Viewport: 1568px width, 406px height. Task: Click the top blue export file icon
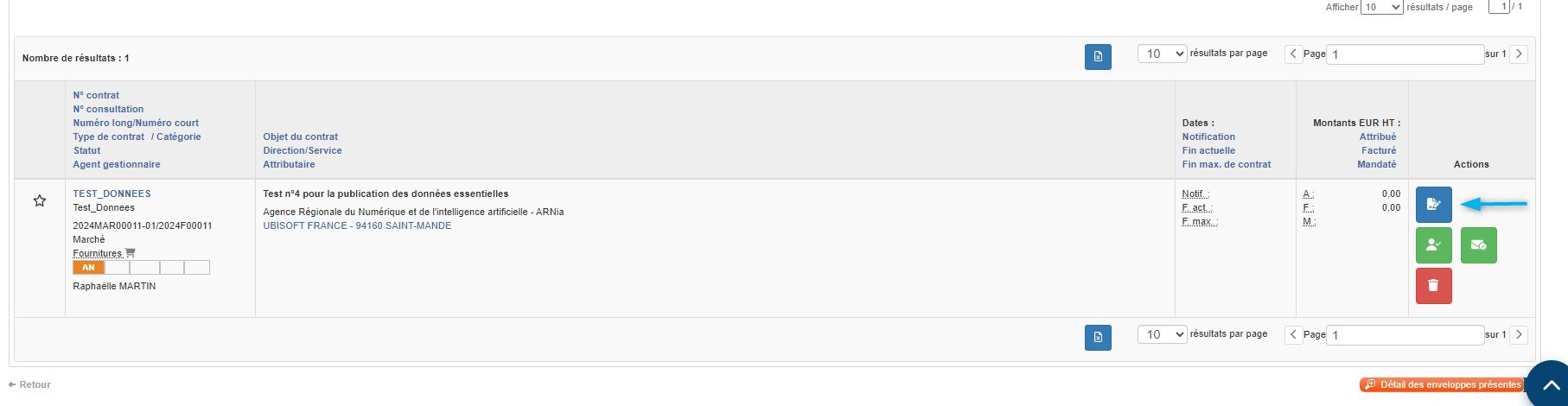pyautogui.click(x=1098, y=57)
